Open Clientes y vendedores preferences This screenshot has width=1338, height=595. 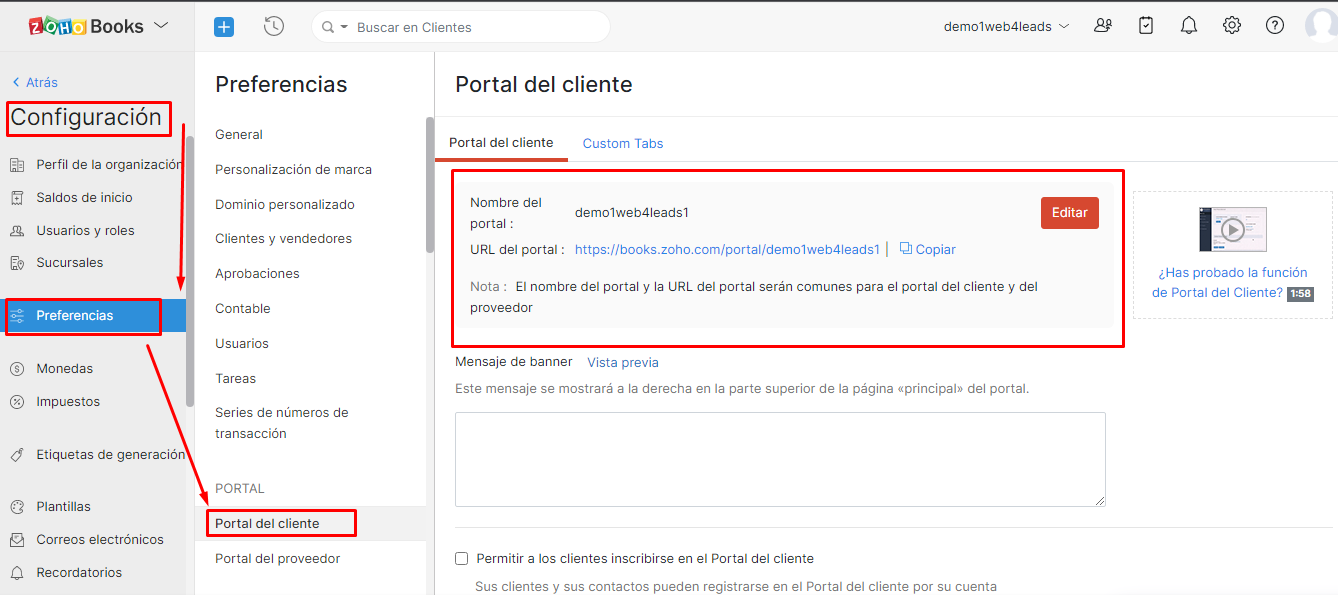click(x=283, y=239)
